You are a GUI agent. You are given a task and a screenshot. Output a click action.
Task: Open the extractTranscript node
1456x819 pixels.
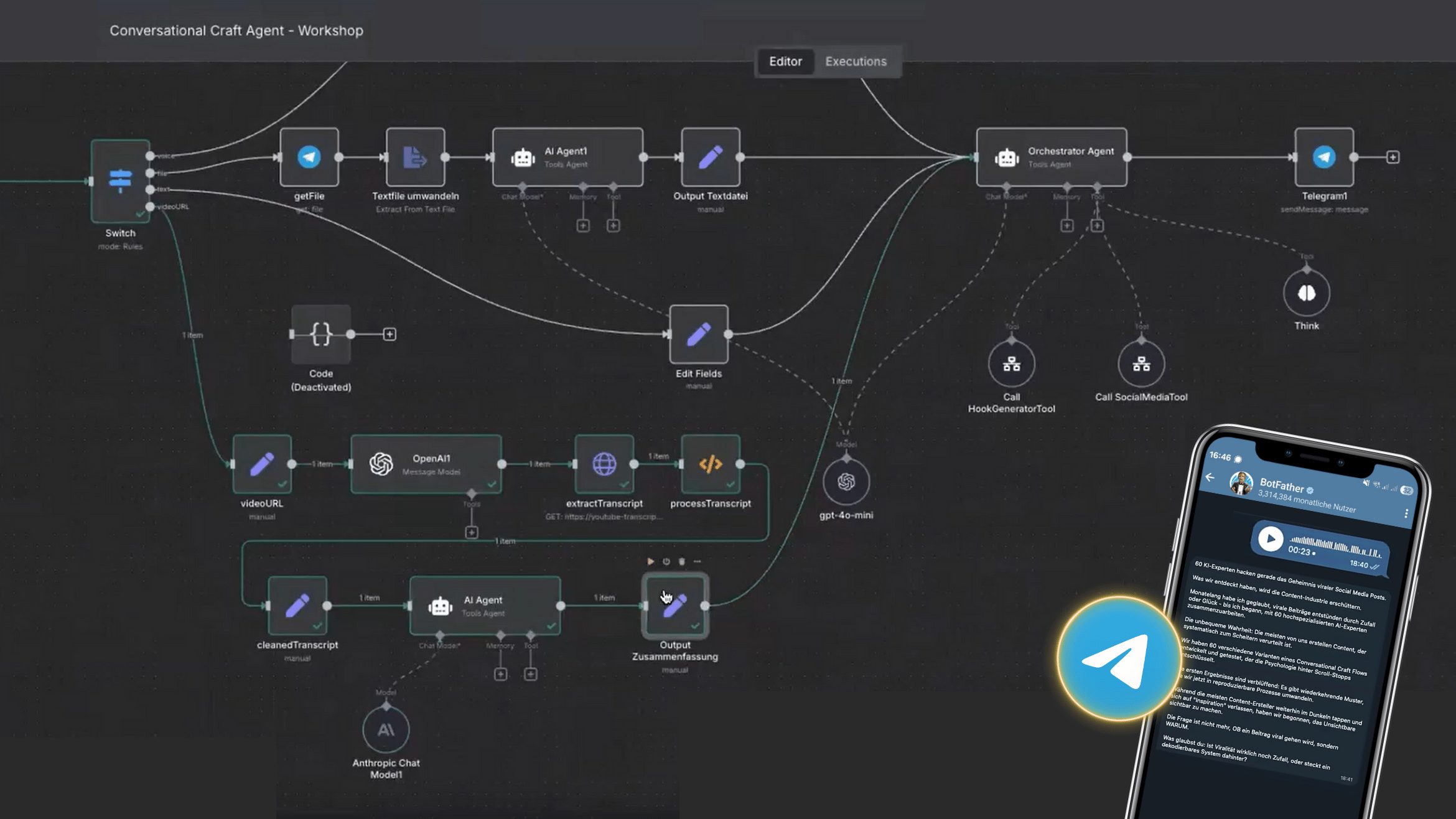606,464
